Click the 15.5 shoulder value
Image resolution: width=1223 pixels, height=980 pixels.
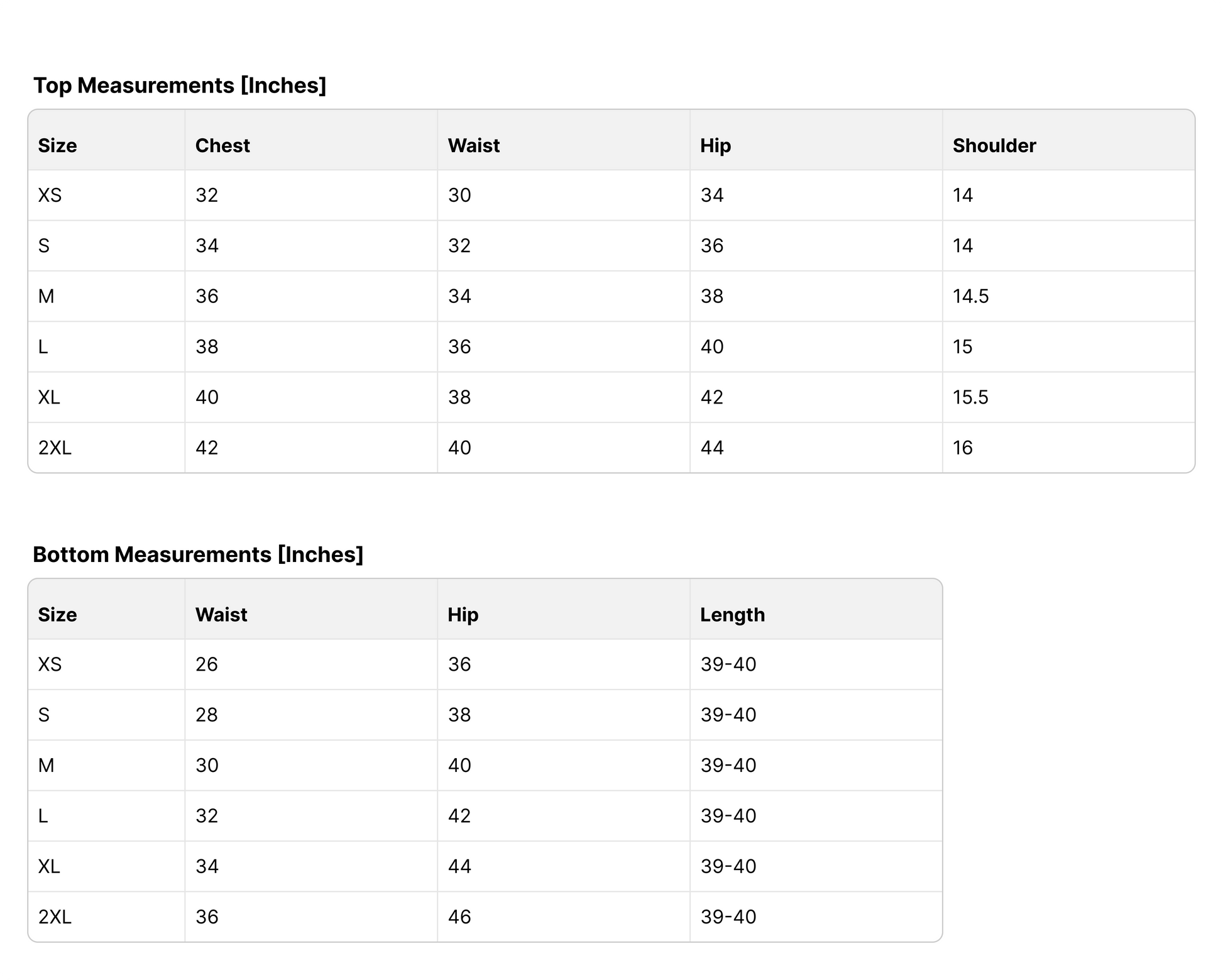pyautogui.click(x=970, y=397)
